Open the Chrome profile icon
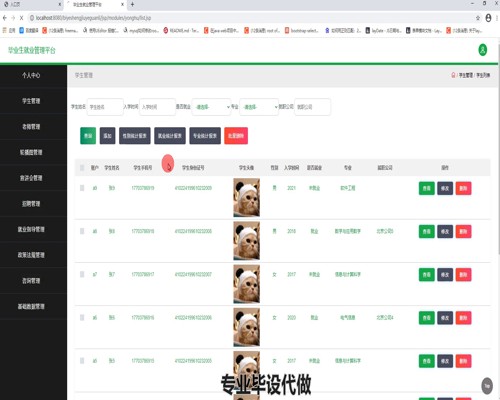 coord(488,18)
